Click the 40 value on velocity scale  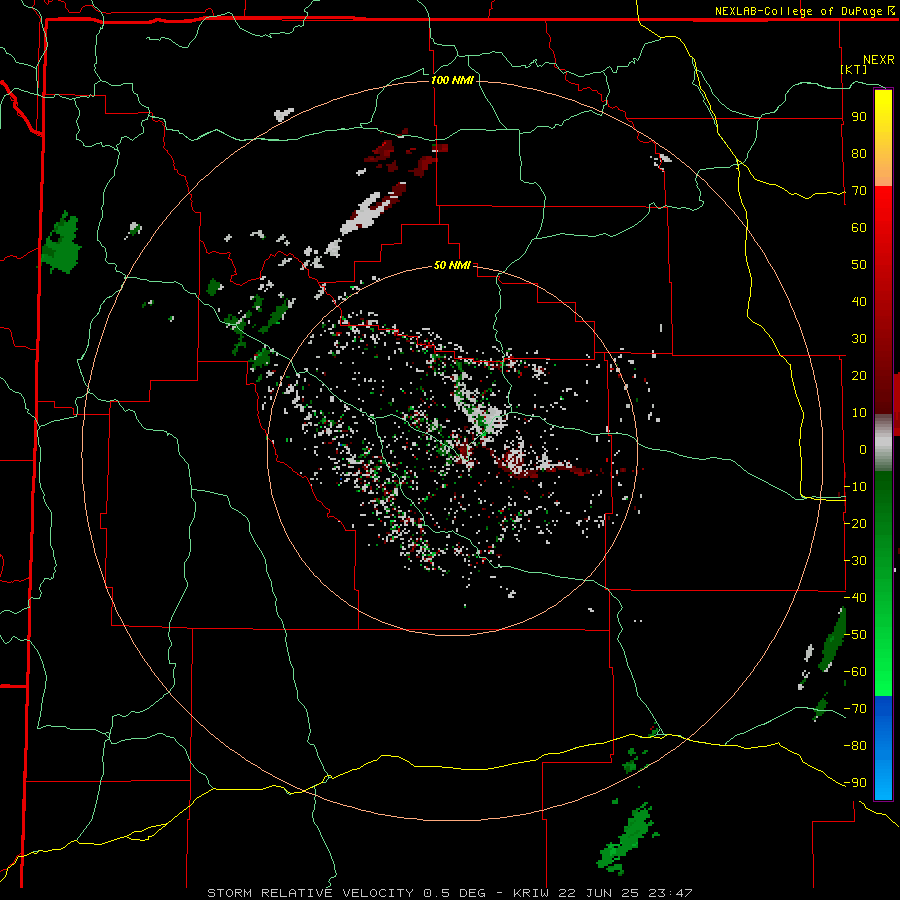(859, 301)
